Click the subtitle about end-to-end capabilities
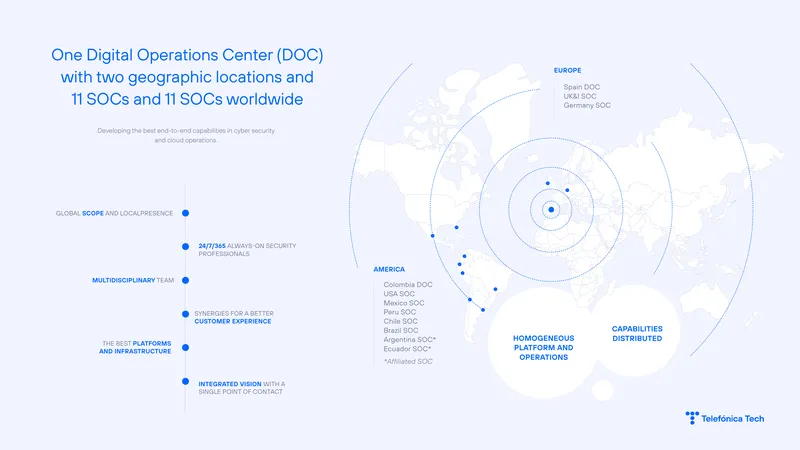The height and width of the screenshot is (450, 800). click(186, 135)
